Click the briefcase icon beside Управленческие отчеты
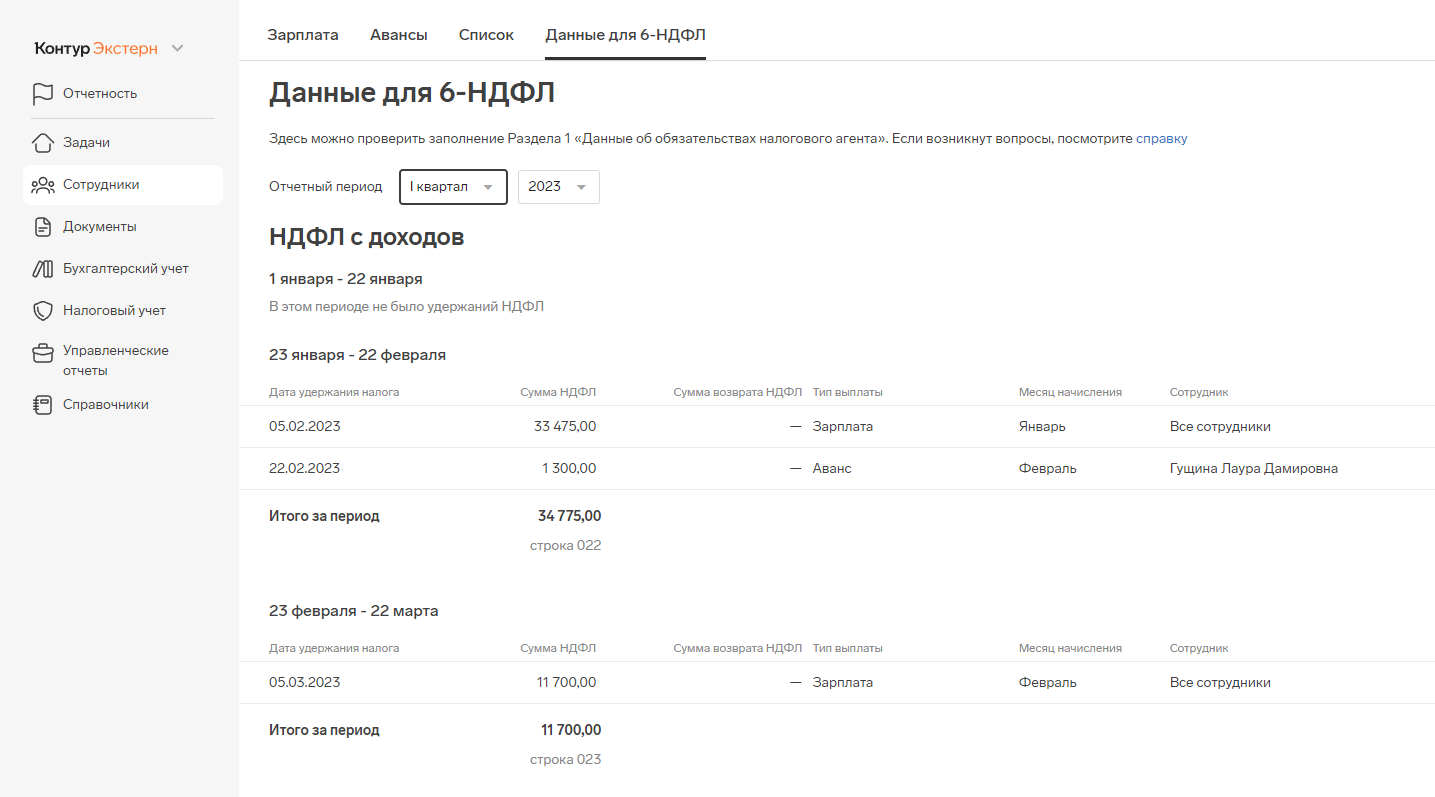 coord(42,352)
